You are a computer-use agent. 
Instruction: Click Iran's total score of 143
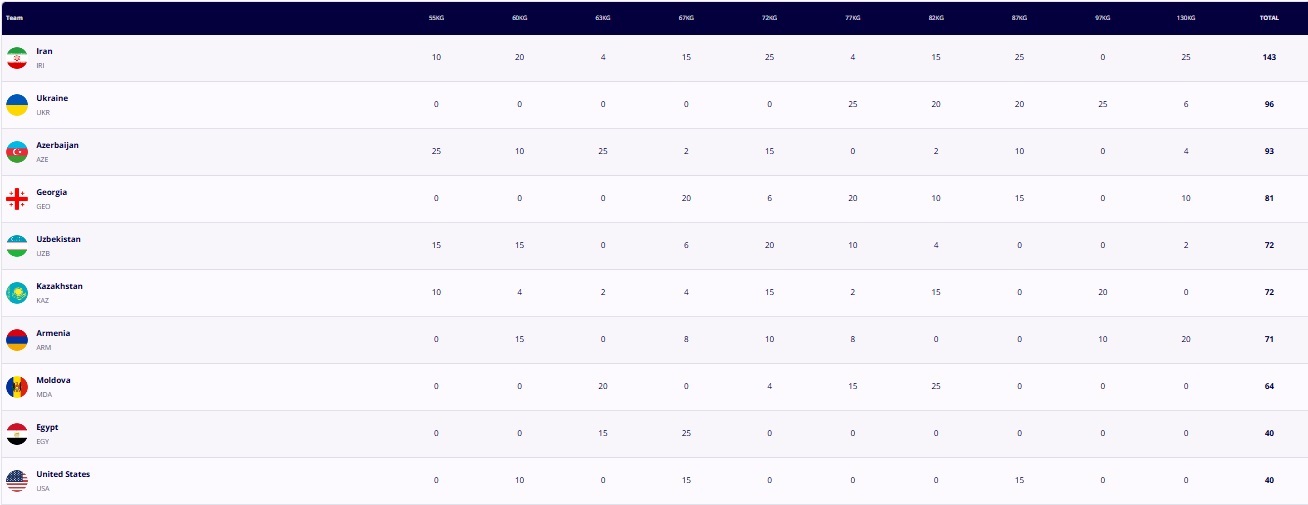(1269, 58)
